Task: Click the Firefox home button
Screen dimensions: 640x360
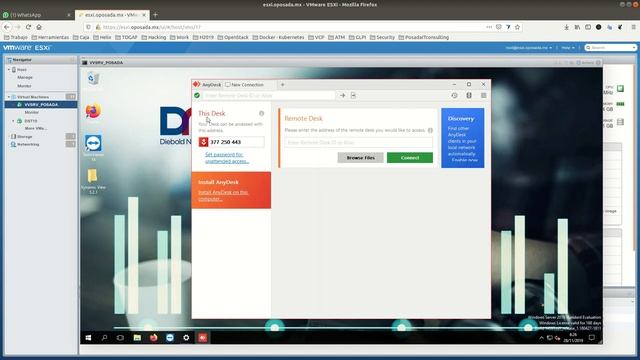Action: [39, 27]
